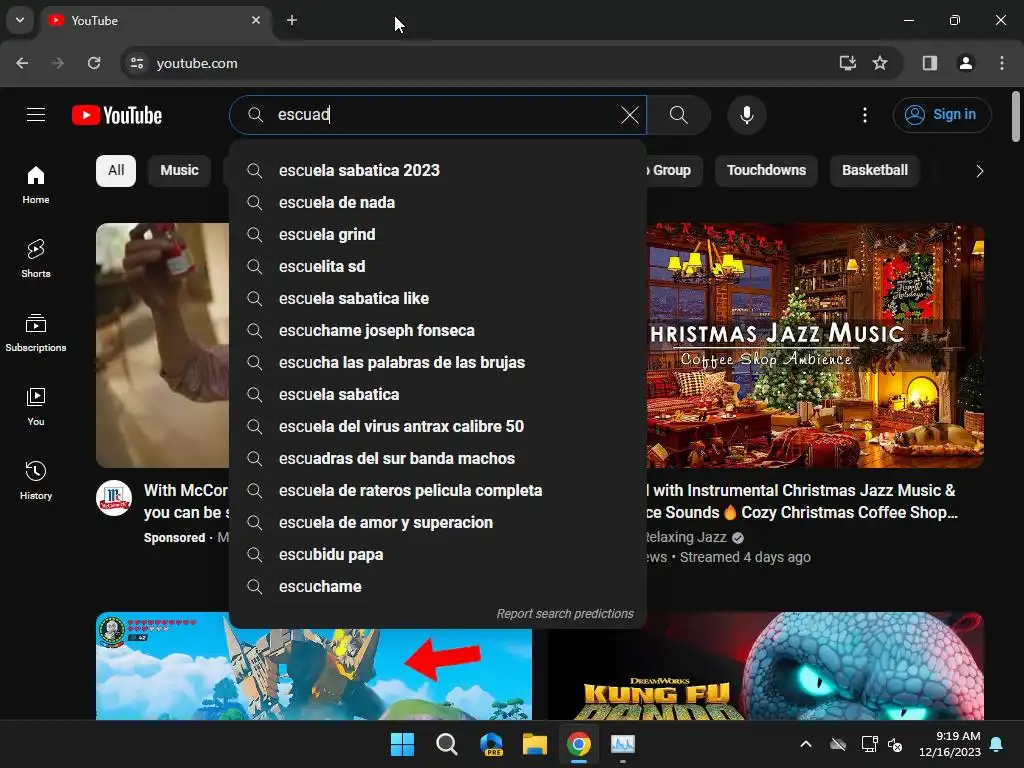1024x768 pixels.
Task: Open File Explorer from the taskbar
Action: click(535, 744)
